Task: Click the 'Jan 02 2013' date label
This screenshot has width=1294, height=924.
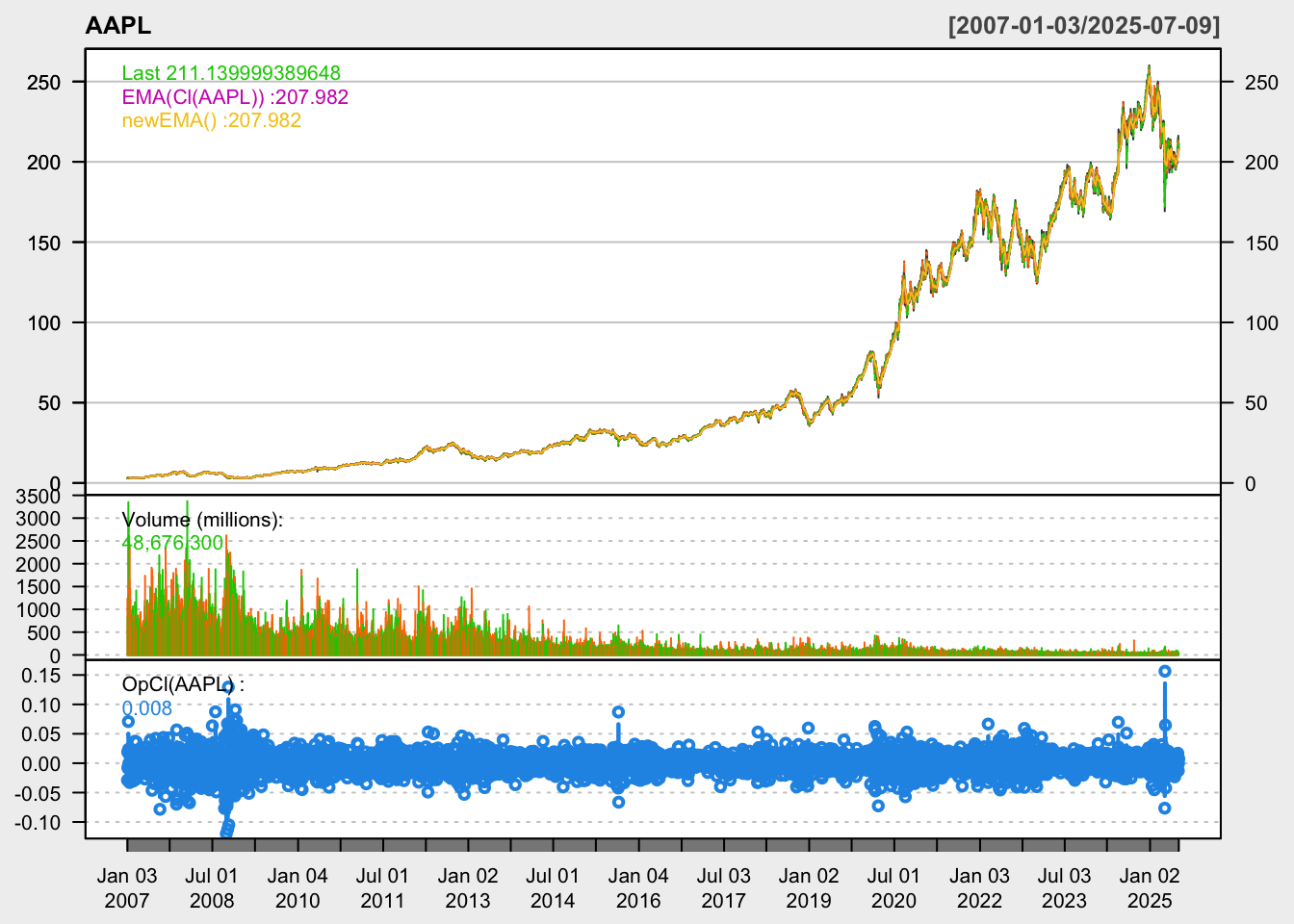Action: [x=468, y=888]
